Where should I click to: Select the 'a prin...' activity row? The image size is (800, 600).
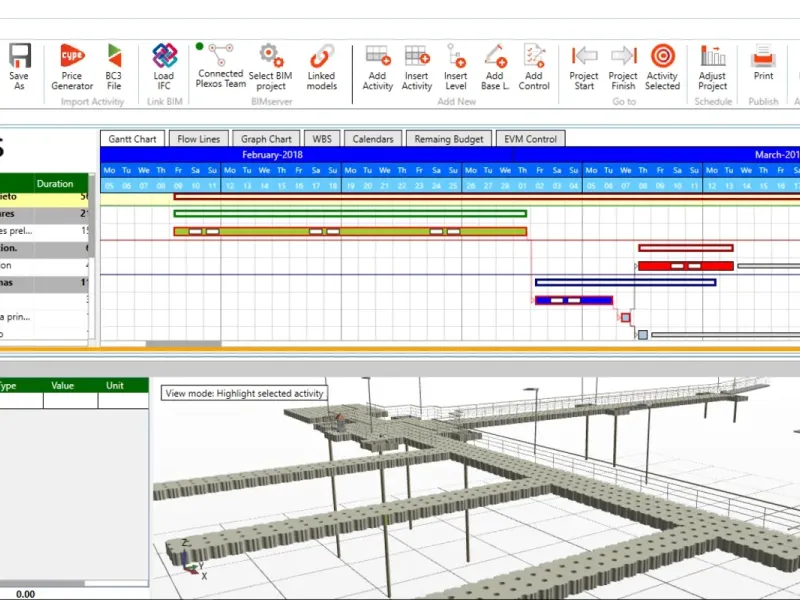(x=44, y=317)
